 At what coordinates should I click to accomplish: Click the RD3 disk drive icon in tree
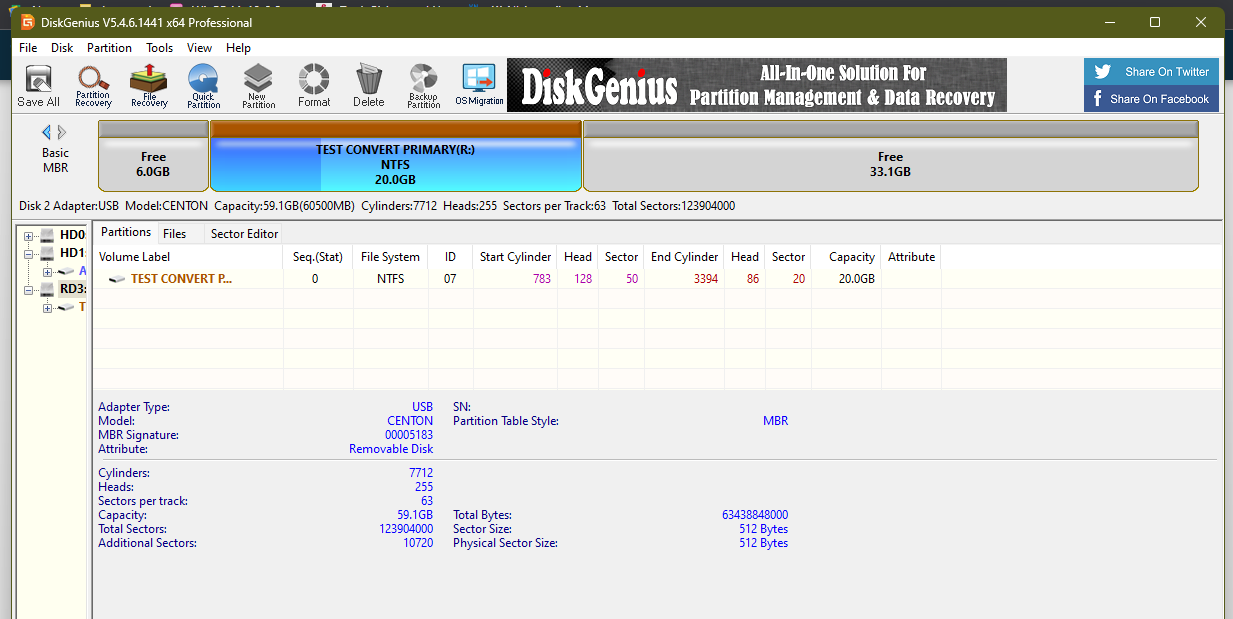pyautogui.click(x=47, y=290)
